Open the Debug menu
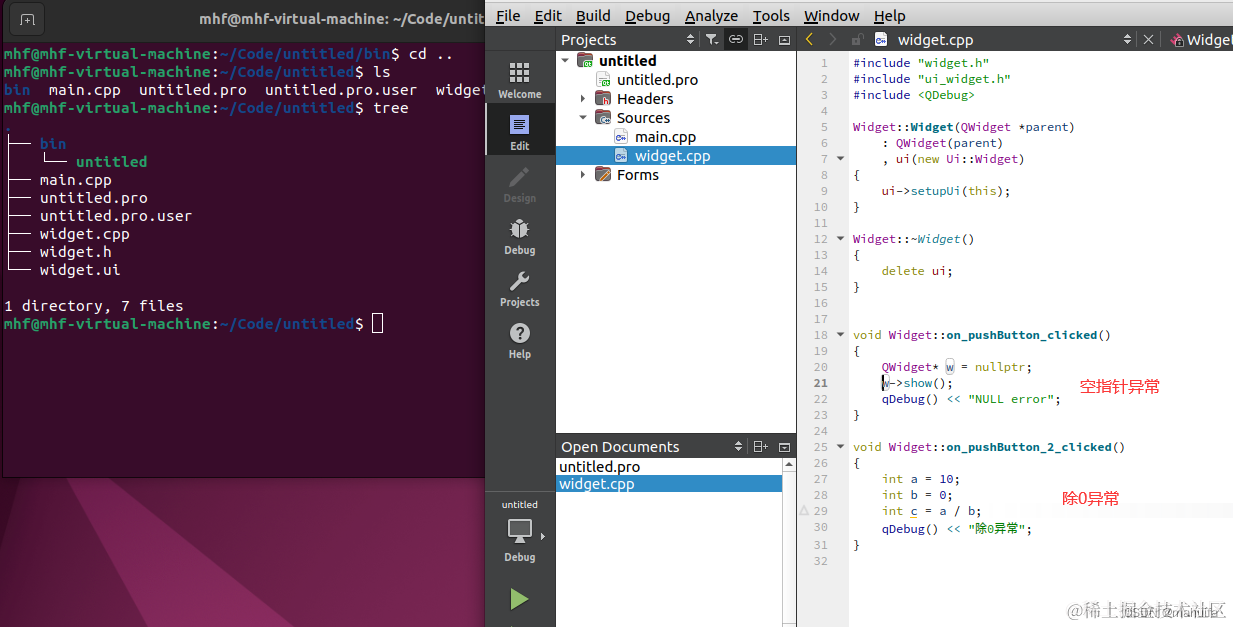 coord(647,15)
